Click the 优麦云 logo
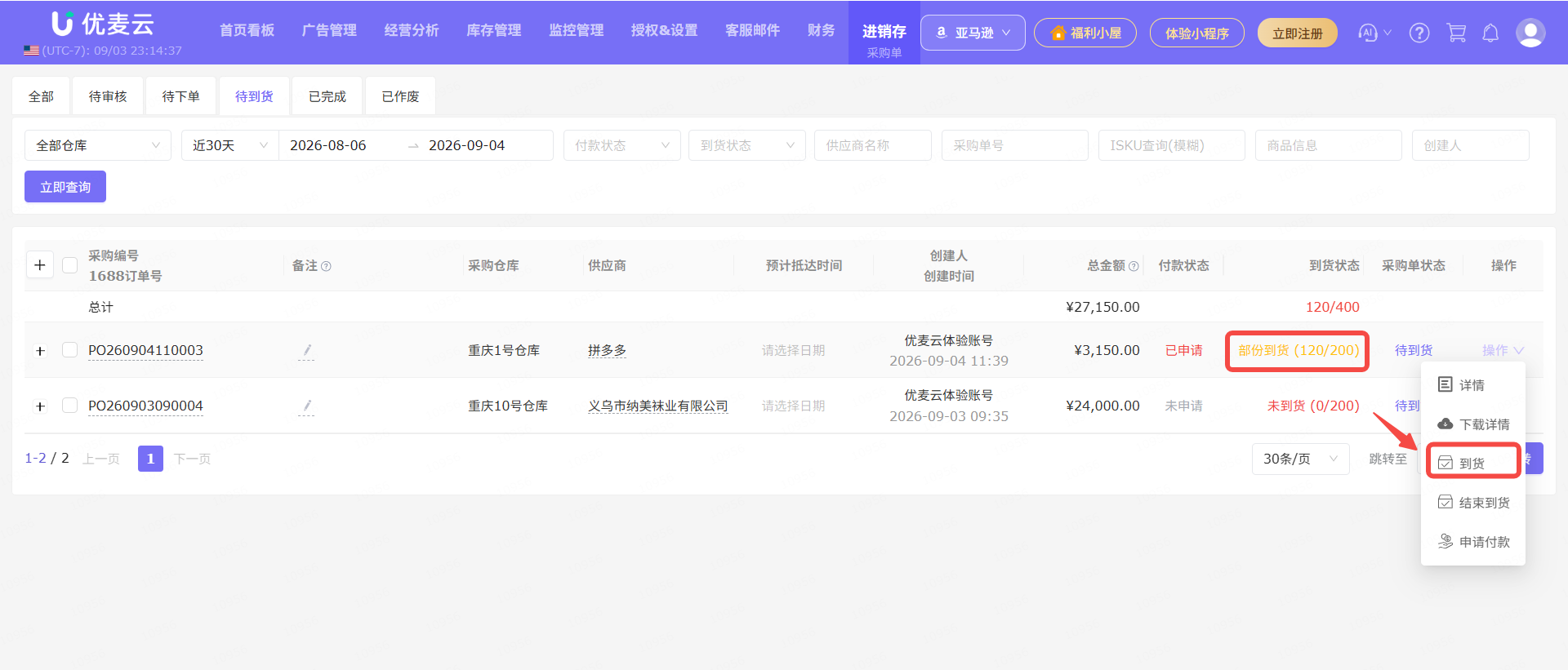This screenshot has width=1568, height=670. point(102,24)
